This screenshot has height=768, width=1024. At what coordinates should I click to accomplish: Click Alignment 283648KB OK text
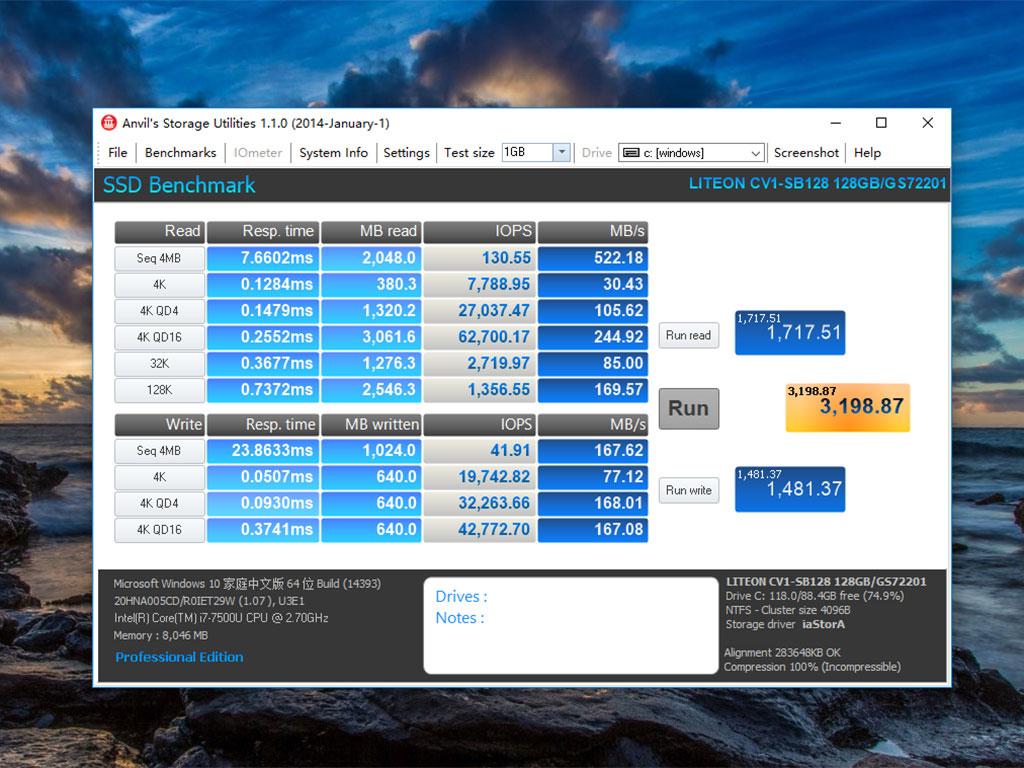(782, 652)
